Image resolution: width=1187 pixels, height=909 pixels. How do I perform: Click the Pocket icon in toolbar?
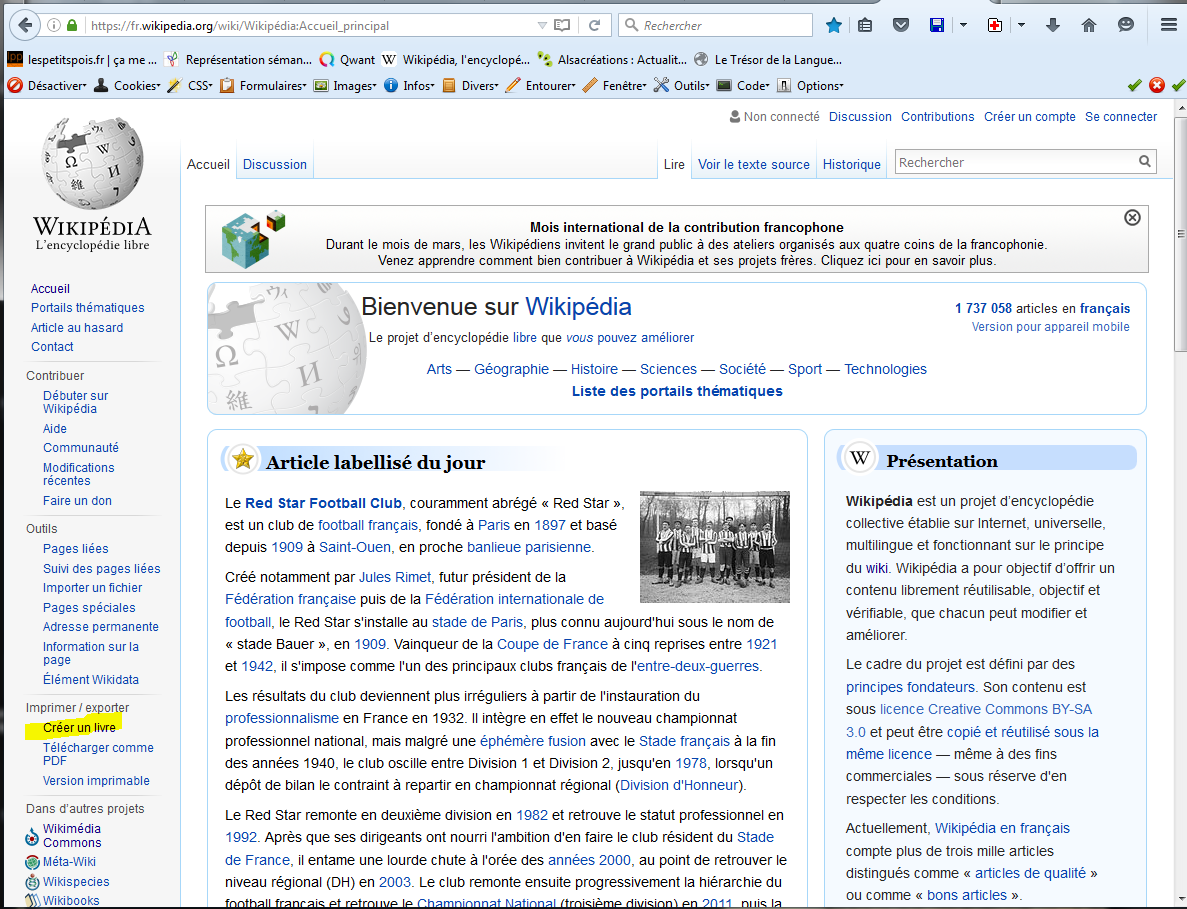tap(901, 25)
